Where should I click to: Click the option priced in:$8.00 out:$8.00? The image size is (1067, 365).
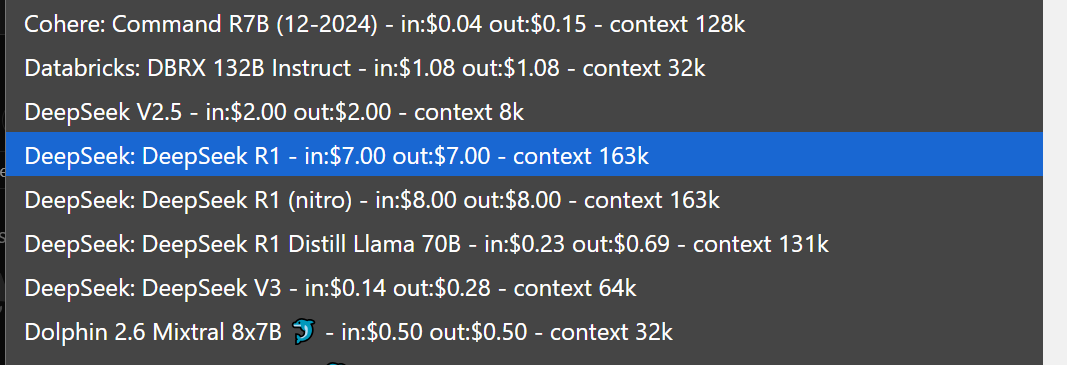click(524, 199)
